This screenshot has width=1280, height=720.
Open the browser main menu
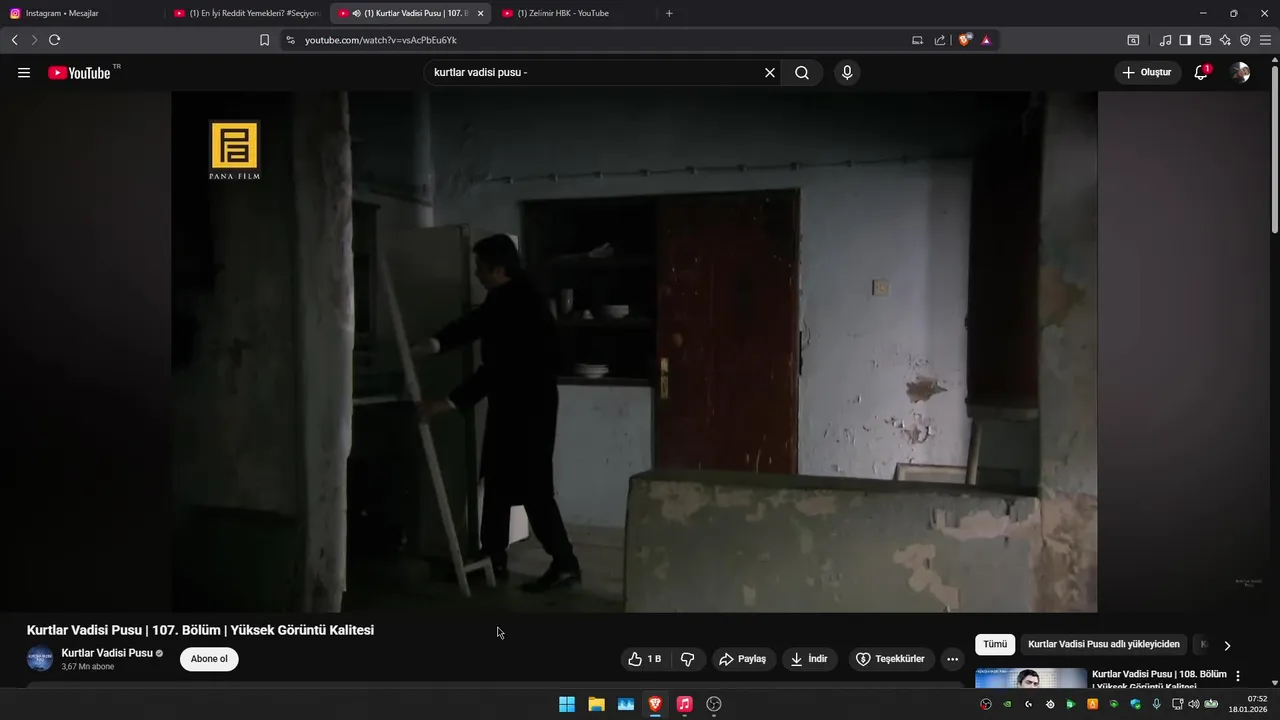point(1265,40)
